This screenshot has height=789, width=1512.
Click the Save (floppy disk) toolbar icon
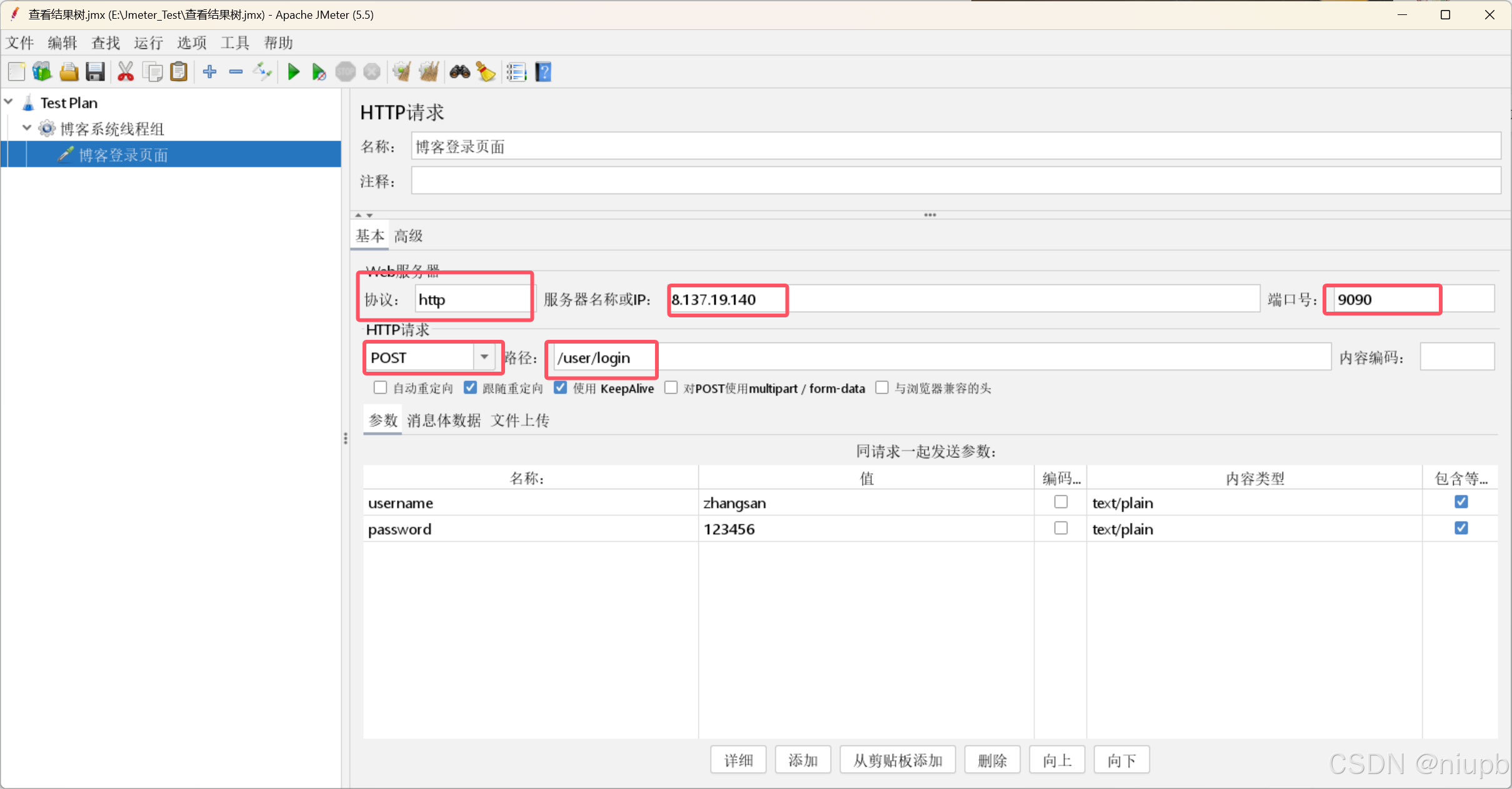[x=95, y=72]
